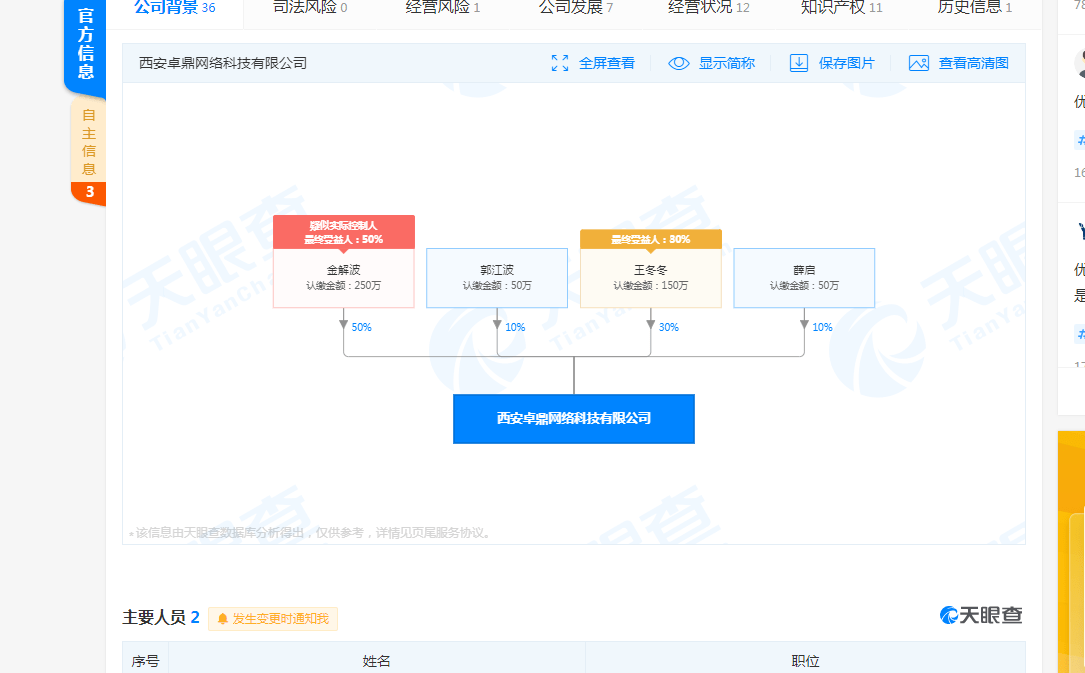Screen dimensions: 1085x673
Task: Click the 全屏查看 fullscreen expand icon
Action: [560, 63]
